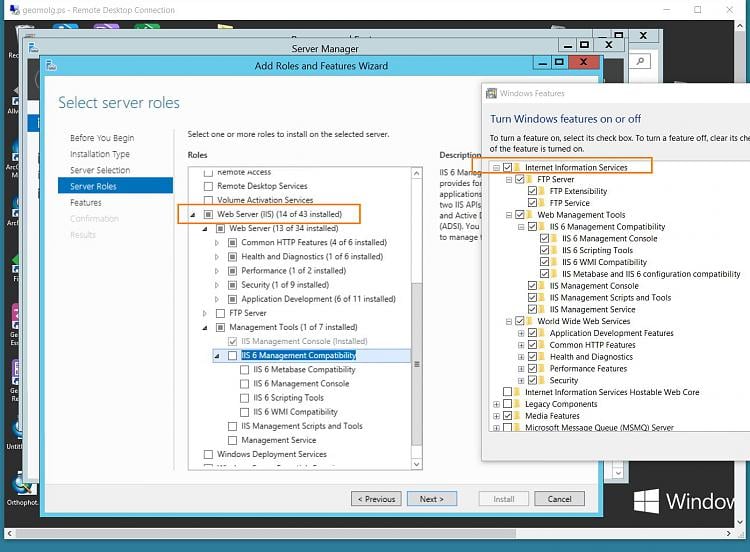
Task: Expand Application Development Features in Windows Features
Action: (521, 333)
